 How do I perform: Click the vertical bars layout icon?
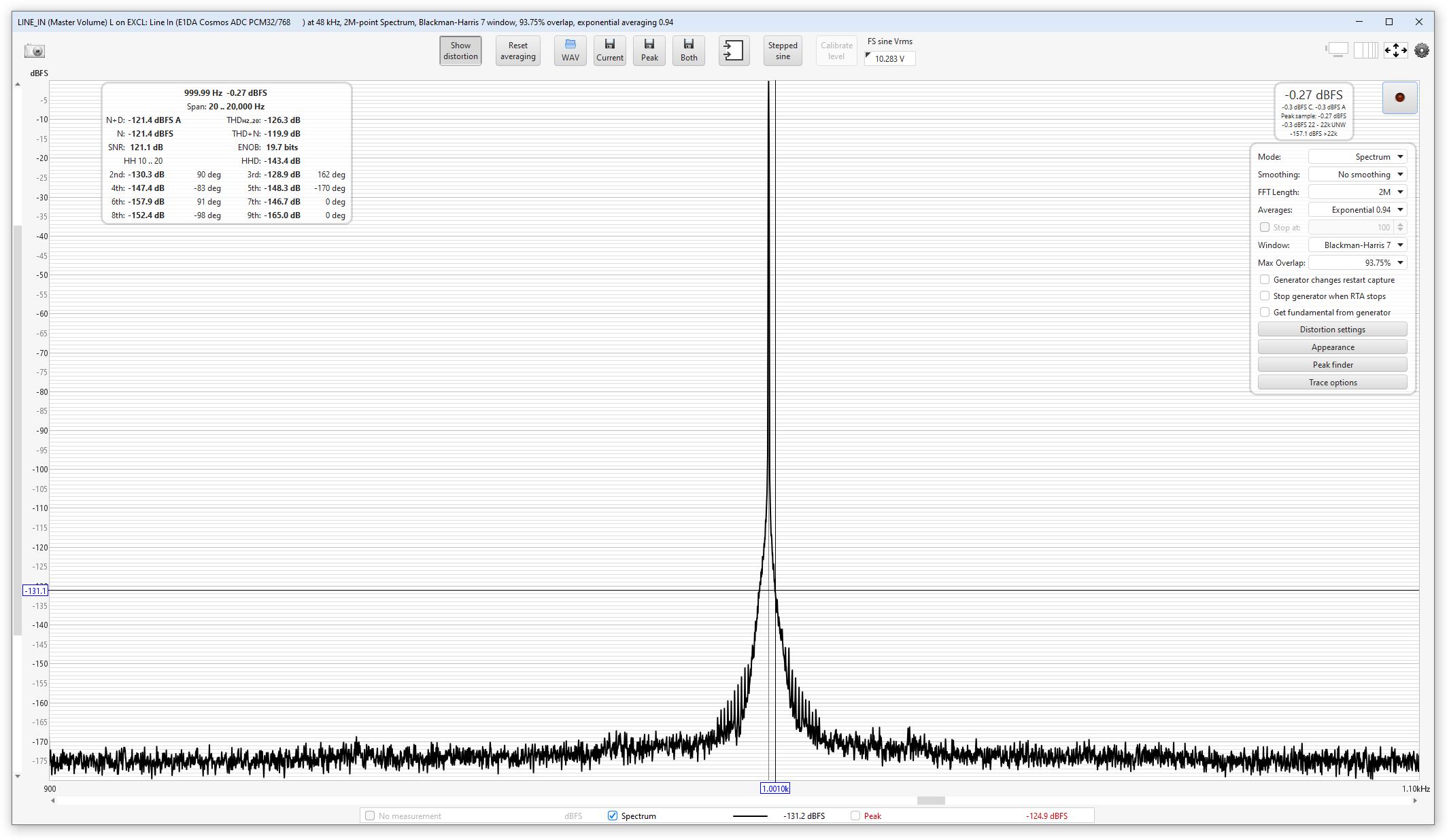(x=1365, y=50)
